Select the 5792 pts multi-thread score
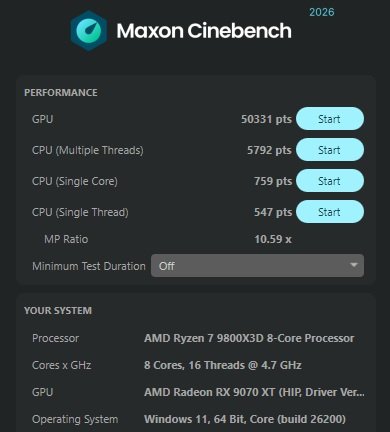This screenshot has width=390, height=432. pyautogui.click(x=269, y=150)
